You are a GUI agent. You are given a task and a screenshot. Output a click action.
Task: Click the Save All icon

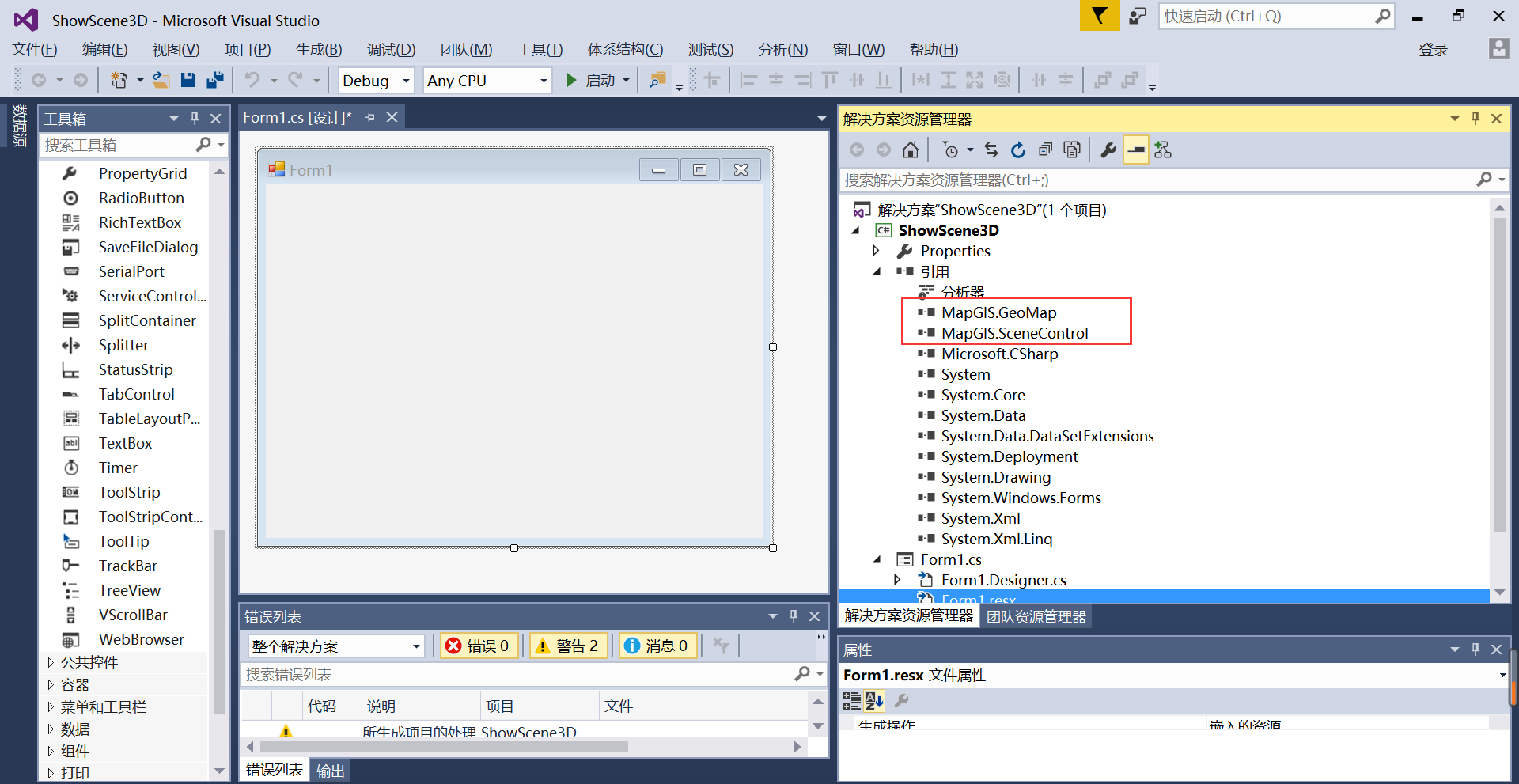[214, 80]
